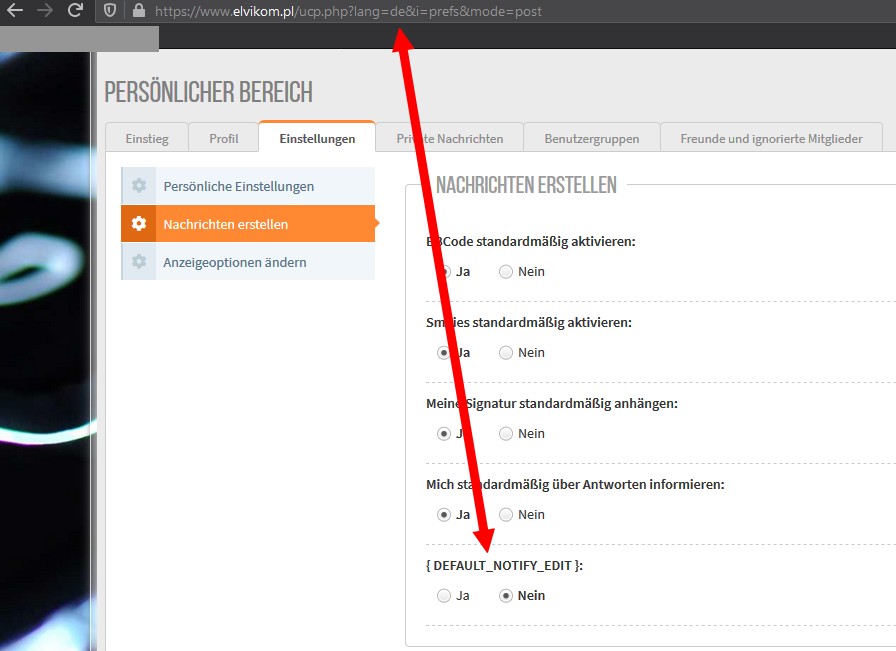Select Nein for Smilies standardmäßig aktivieren
The width and height of the screenshot is (896, 651).
506,353
